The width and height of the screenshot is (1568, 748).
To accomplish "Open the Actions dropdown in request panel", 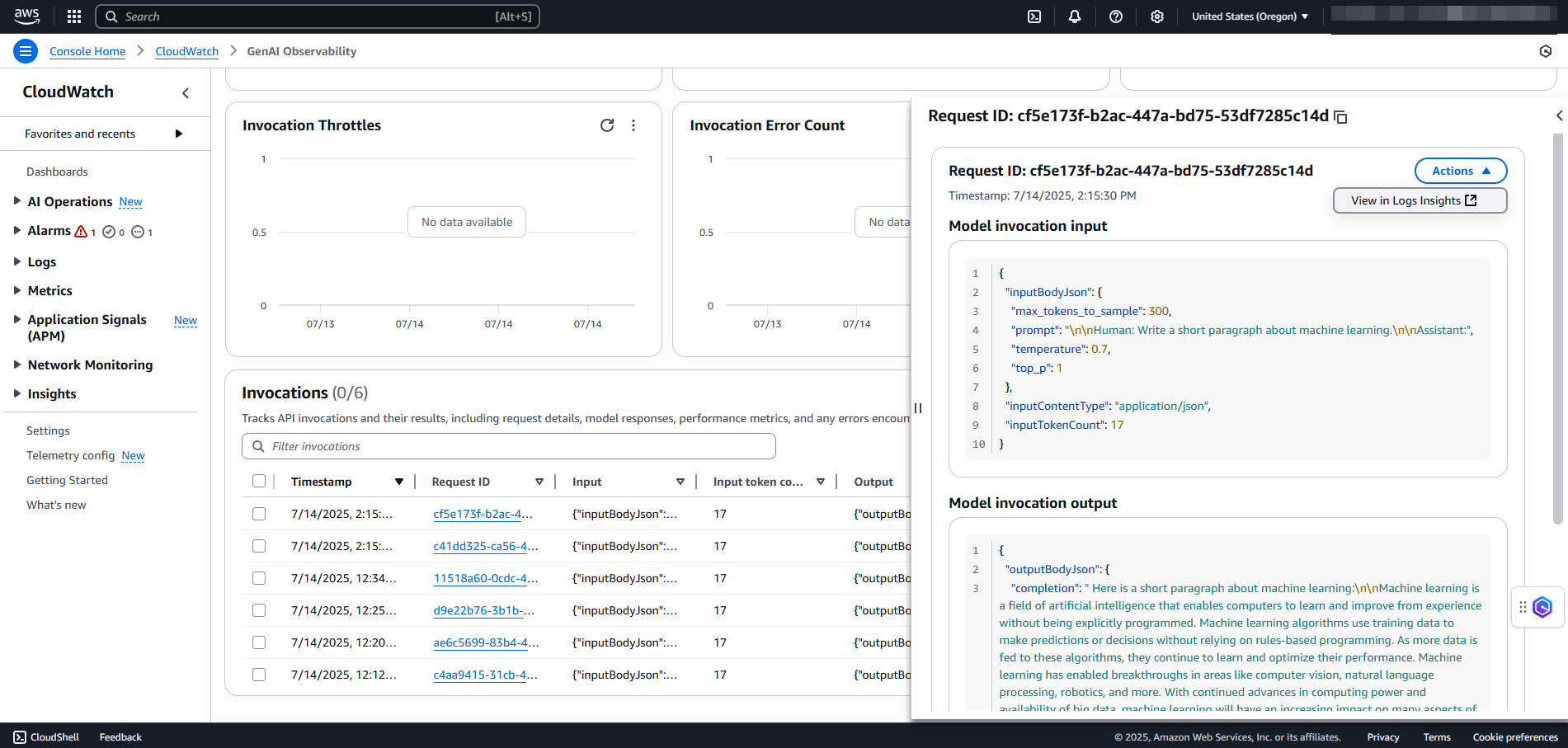I will [1460, 171].
